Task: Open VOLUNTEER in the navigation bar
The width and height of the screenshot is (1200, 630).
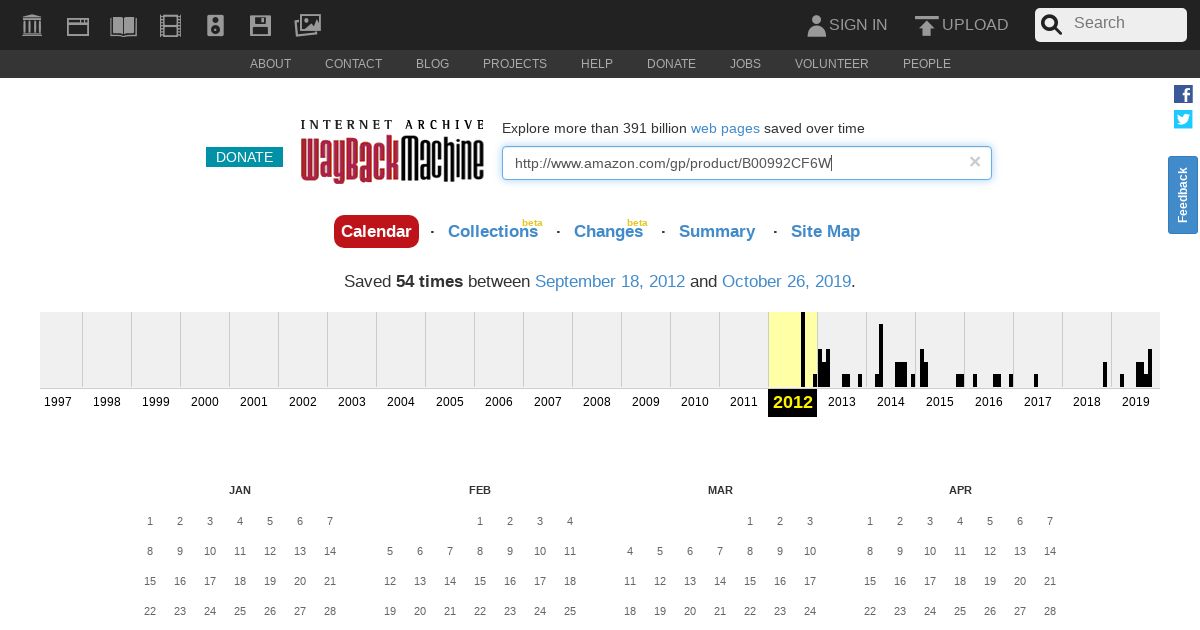Action: (x=832, y=64)
